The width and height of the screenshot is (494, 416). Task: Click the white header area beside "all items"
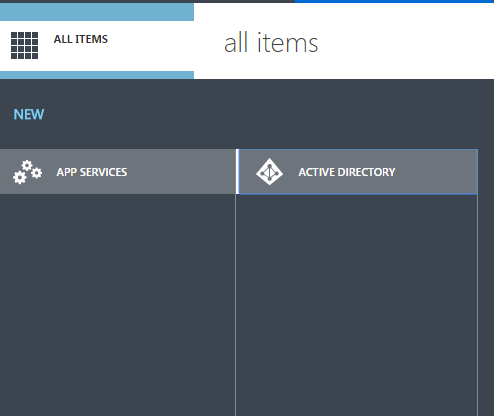tap(406, 41)
